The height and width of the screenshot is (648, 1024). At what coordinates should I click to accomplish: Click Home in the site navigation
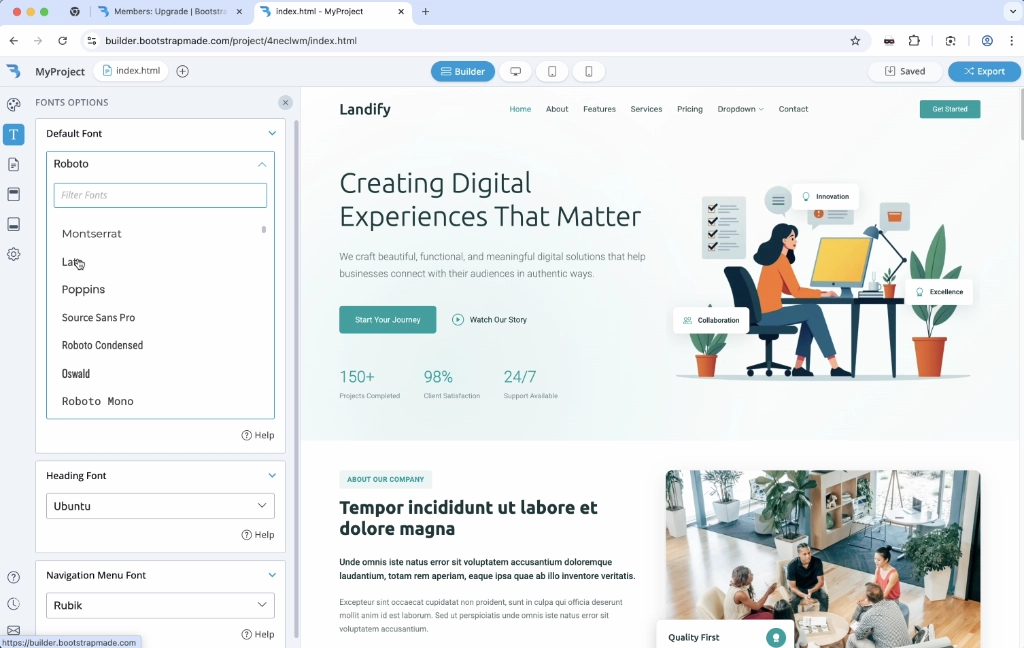pyautogui.click(x=520, y=109)
